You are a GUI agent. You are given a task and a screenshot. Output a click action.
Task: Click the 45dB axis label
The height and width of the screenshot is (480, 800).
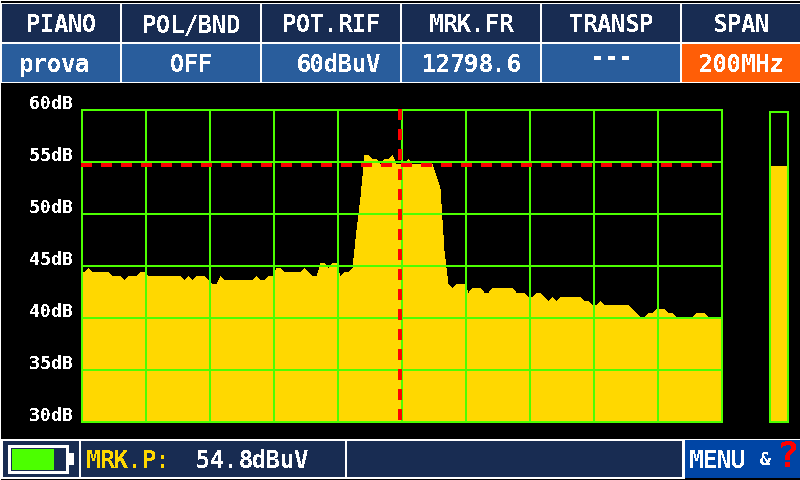tap(51, 259)
